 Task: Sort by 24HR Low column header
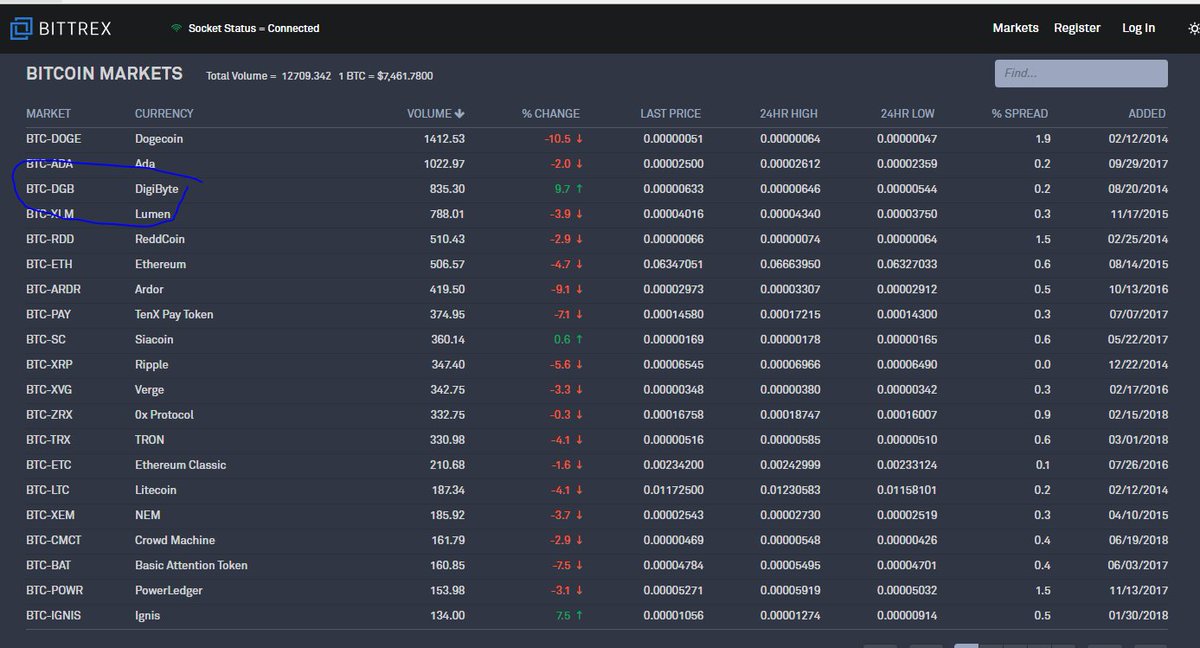point(907,114)
